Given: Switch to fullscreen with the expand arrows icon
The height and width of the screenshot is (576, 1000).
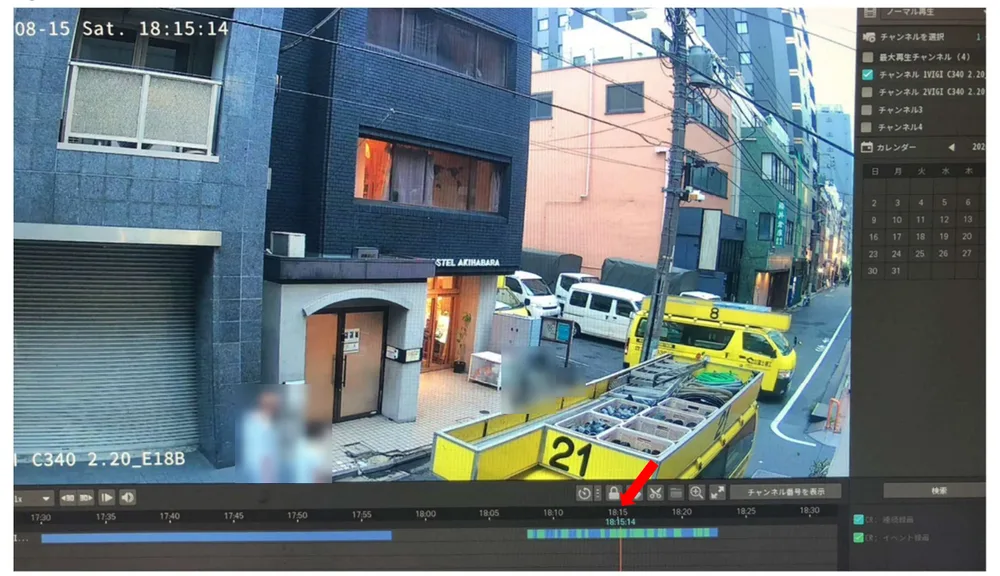Looking at the screenshot, I should point(717,493).
